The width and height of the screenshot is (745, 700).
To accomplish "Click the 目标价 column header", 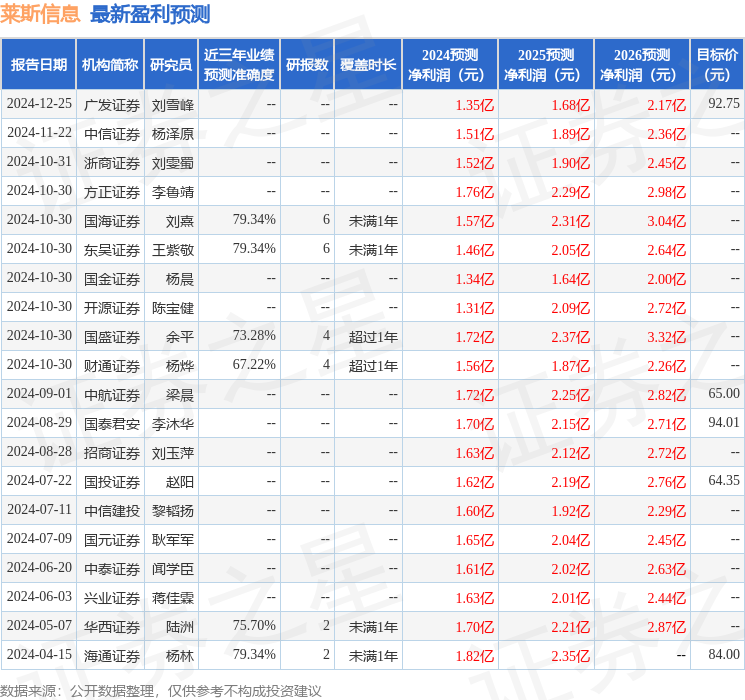I will click(717, 65).
